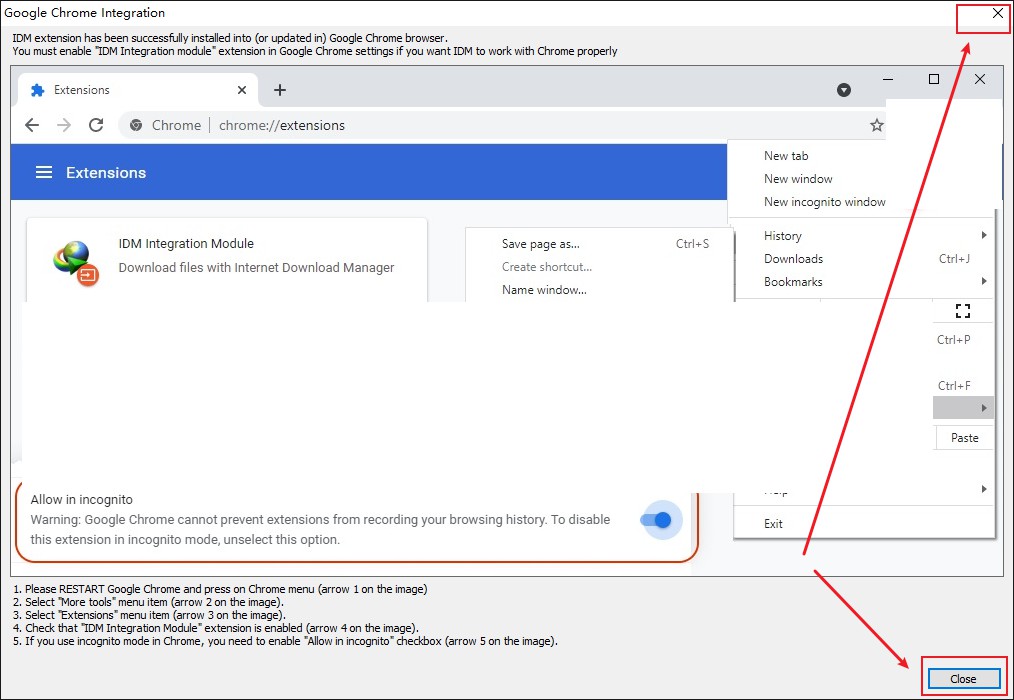Toggle the Allow in incognito switch
Image resolution: width=1014 pixels, height=700 pixels.
(657, 520)
